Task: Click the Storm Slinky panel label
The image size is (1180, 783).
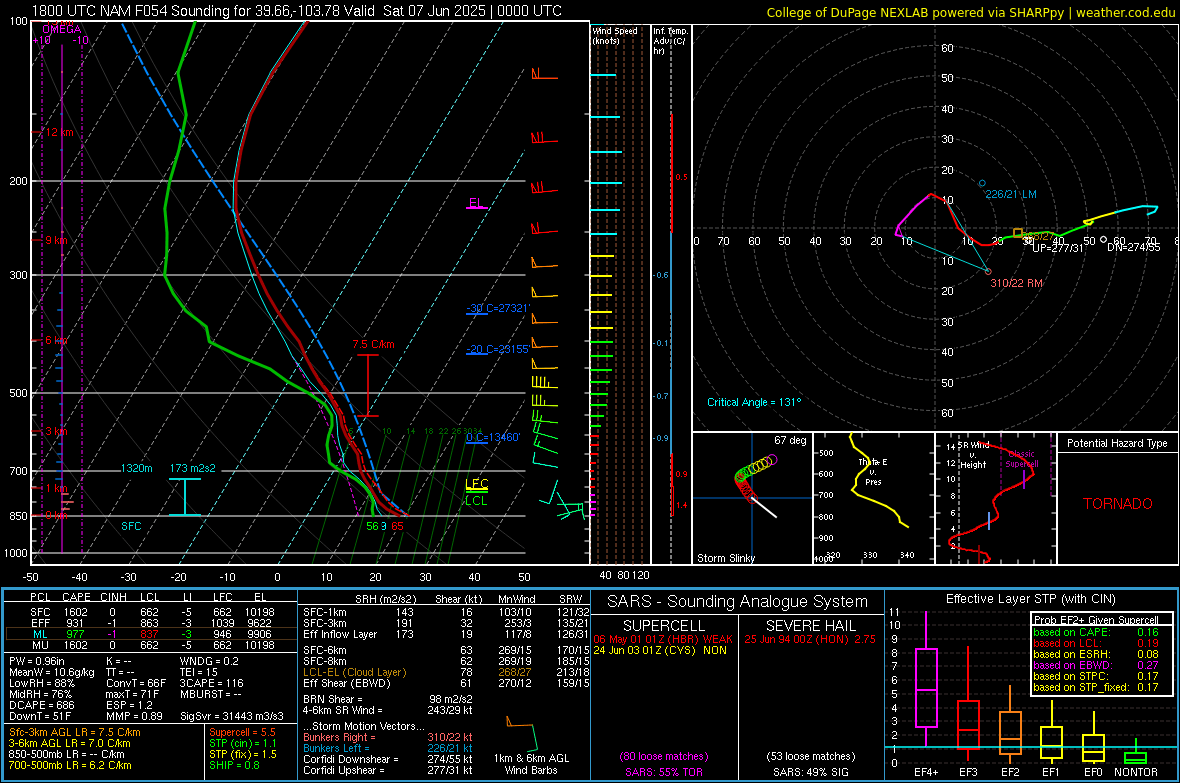Action: point(725,558)
